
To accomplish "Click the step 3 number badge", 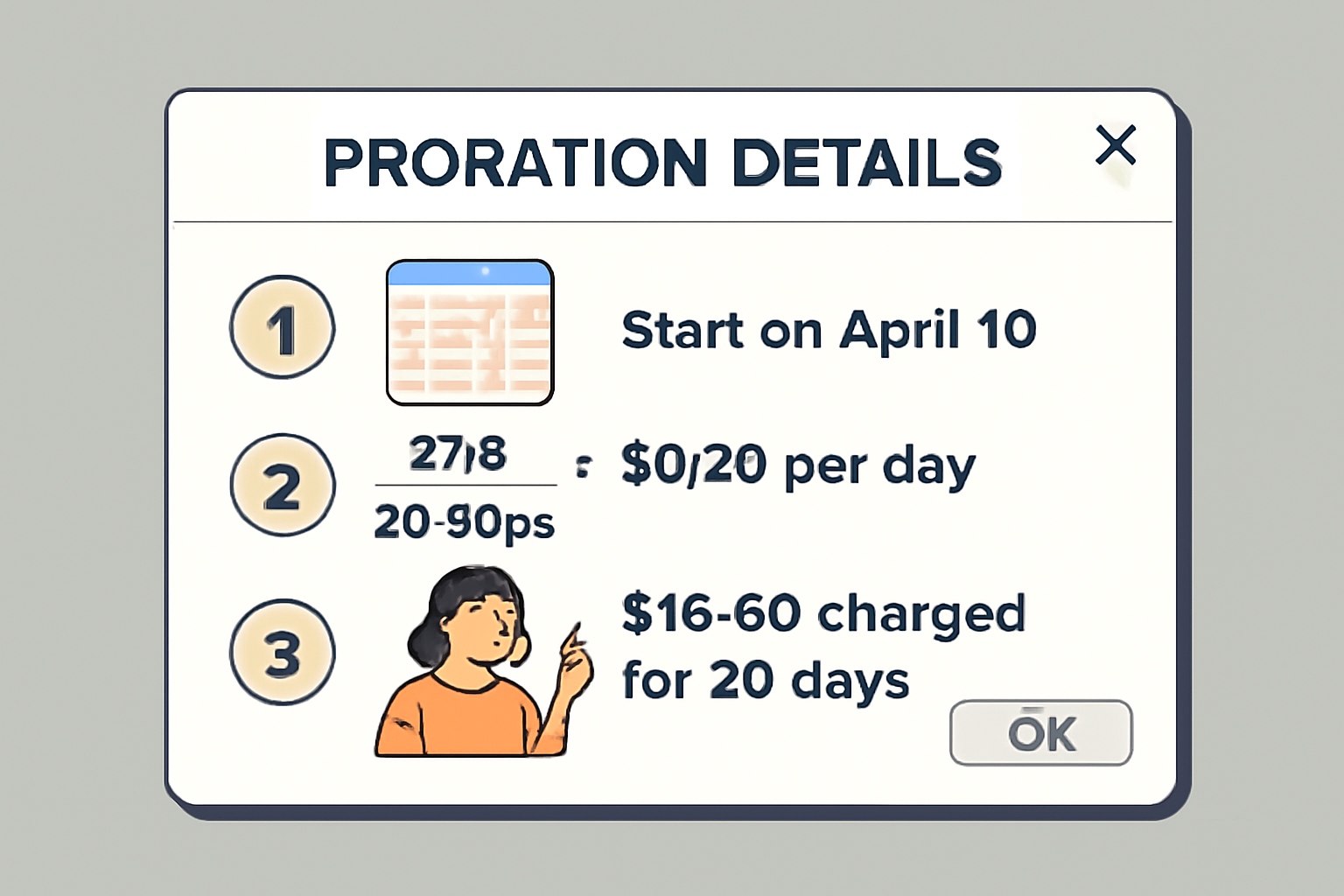I will (282, 652).
